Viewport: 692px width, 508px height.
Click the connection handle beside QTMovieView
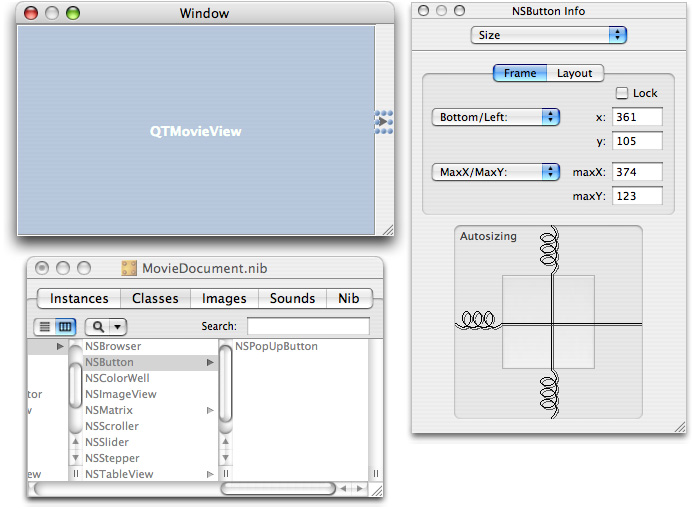[x=383, y=122]
